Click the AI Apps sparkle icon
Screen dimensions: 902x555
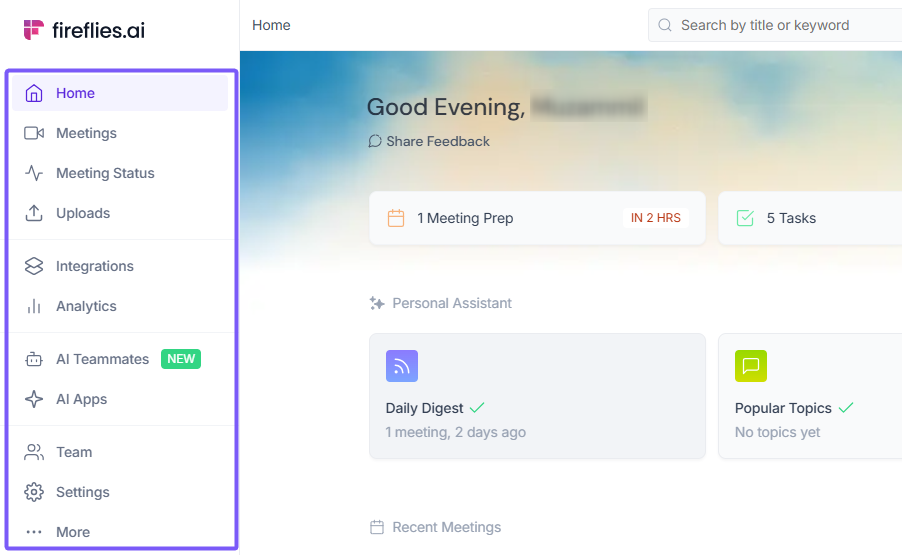pyautogui.click(x=34, y=399)
